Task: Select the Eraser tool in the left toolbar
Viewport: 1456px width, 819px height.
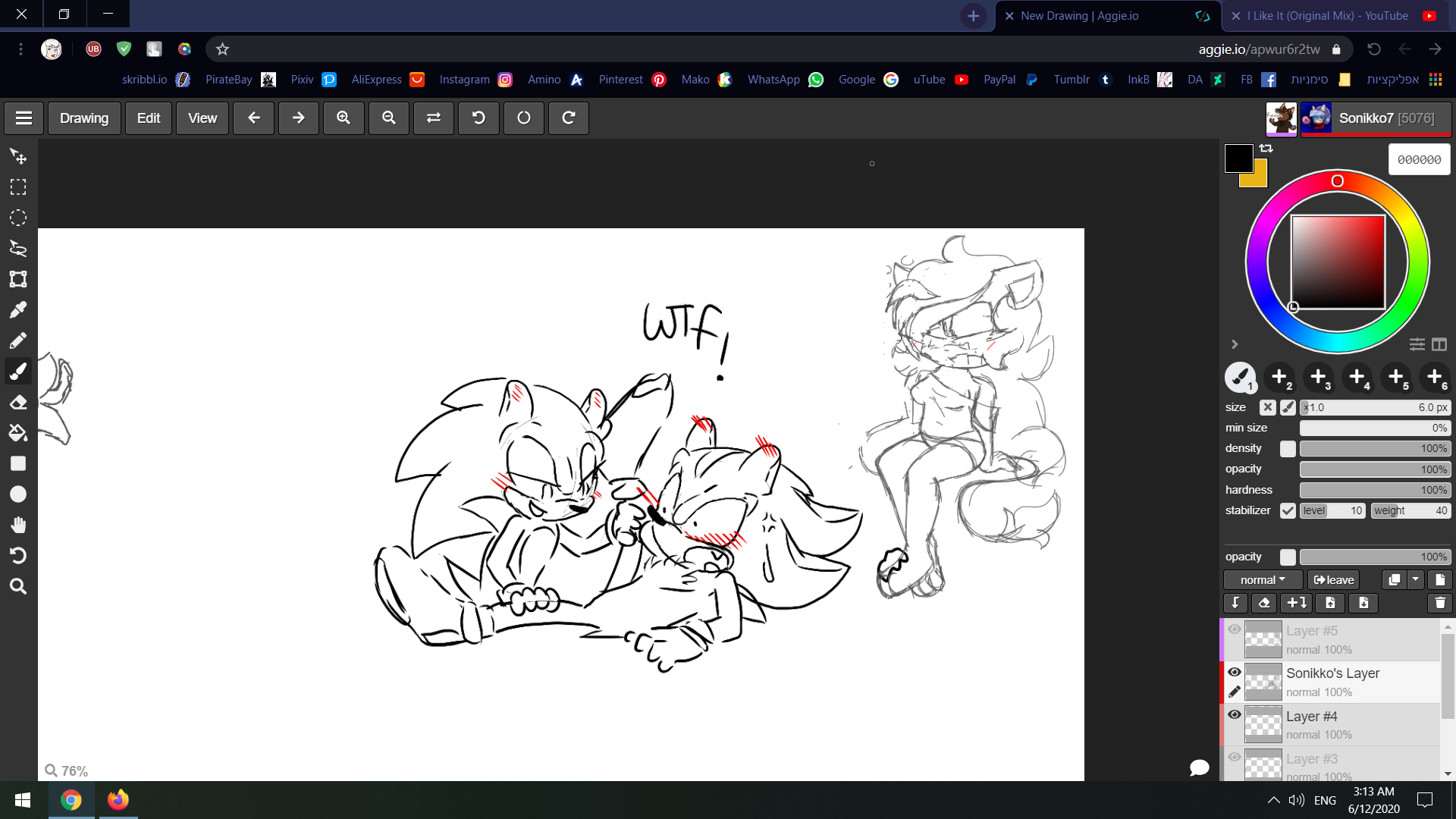Action: 18,402
